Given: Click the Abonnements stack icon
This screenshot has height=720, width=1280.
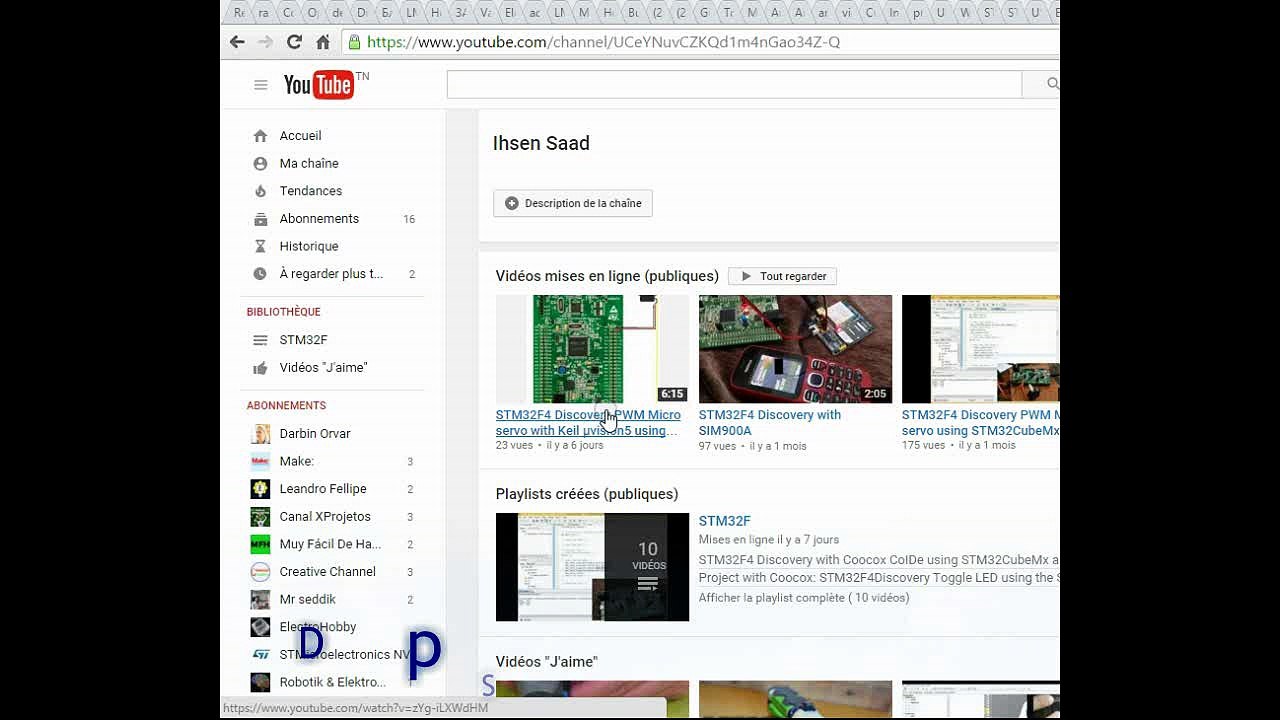Looking at the screenshot, I should coord(260,219).
